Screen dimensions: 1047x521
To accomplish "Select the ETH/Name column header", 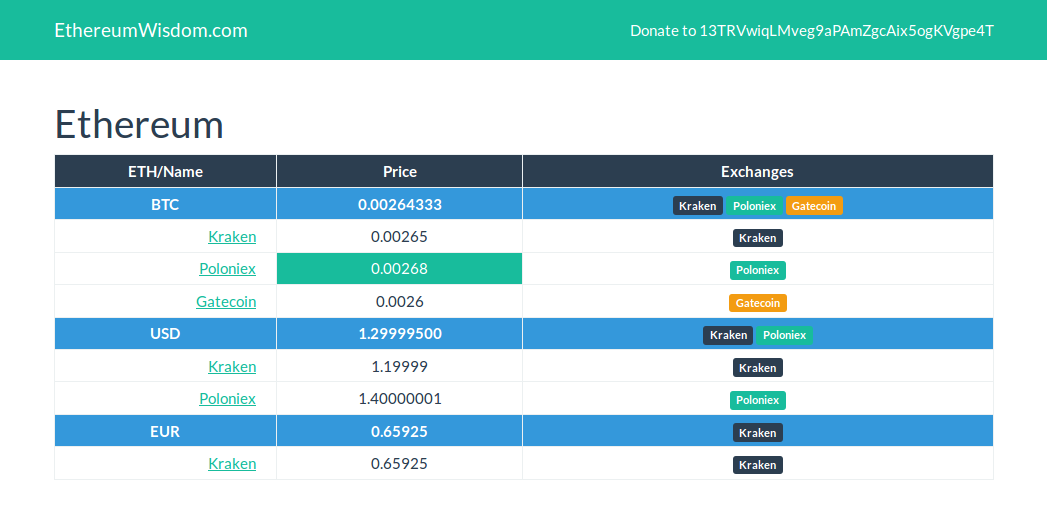I will pos(166,172).
